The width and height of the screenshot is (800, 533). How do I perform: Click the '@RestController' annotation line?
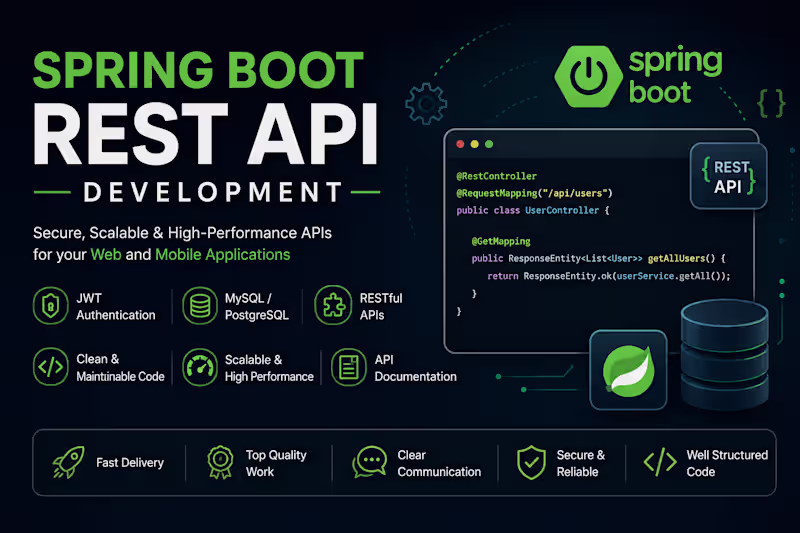pyautogui.click(x=496, y=176)
